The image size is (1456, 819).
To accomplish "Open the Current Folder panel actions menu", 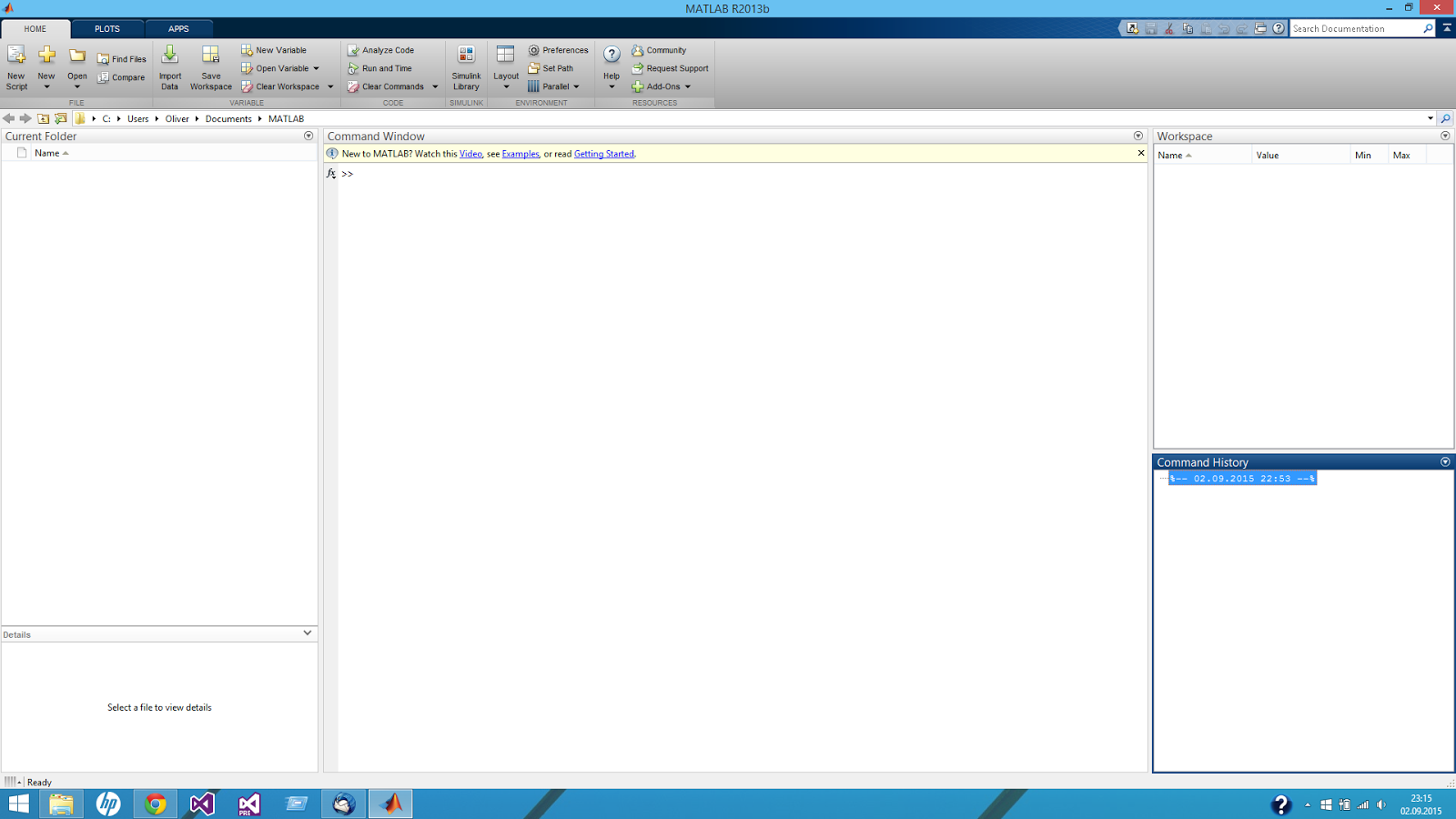I will (308, 136).
